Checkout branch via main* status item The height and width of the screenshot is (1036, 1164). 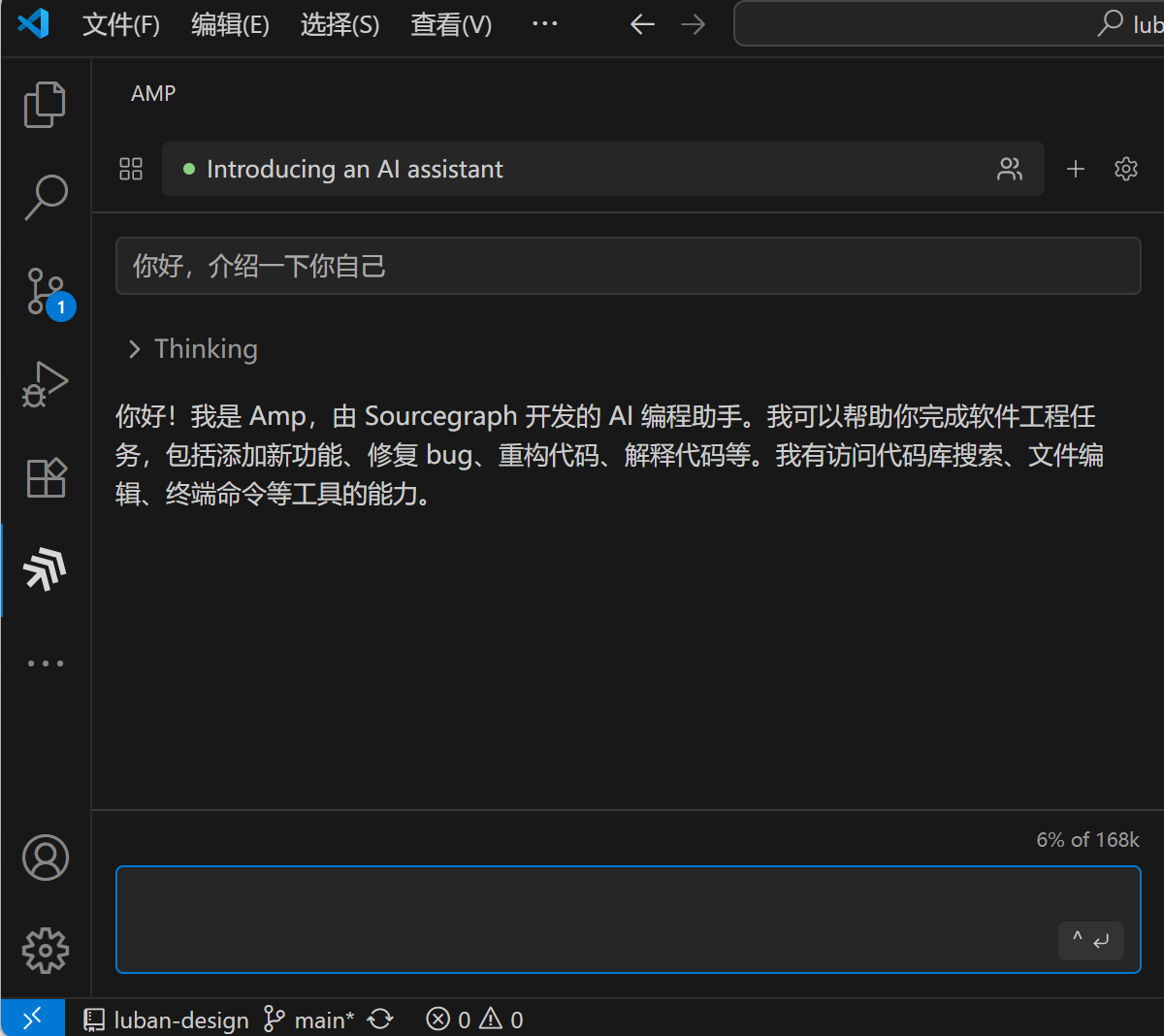310,1019
